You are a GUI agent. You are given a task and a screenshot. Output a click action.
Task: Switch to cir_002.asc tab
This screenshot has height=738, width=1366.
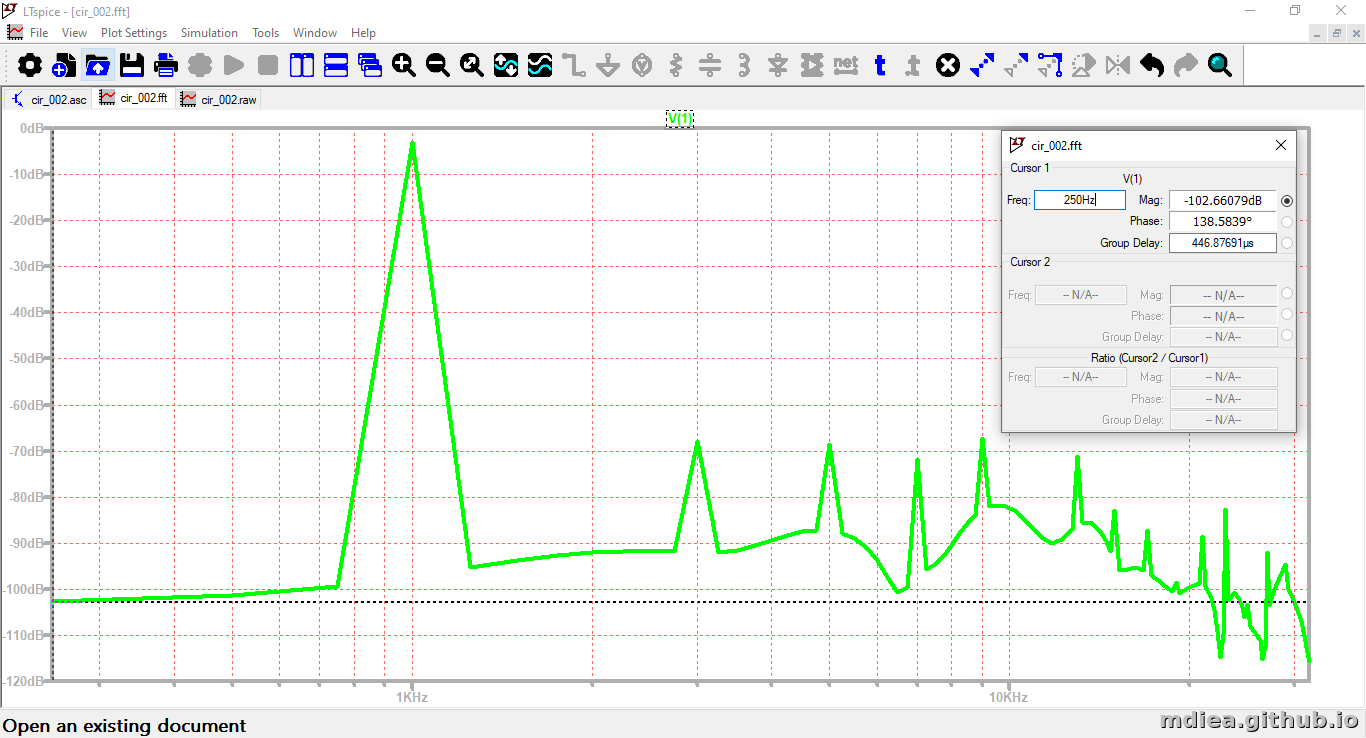click(49, 99)
